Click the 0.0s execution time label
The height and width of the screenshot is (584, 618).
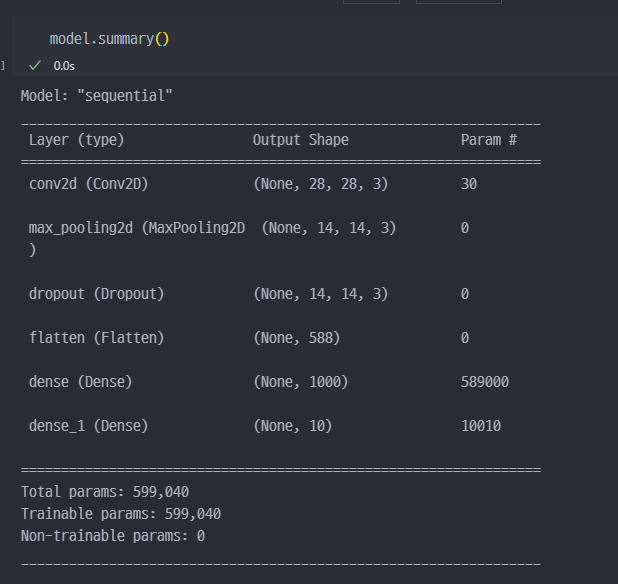(64, 66)
